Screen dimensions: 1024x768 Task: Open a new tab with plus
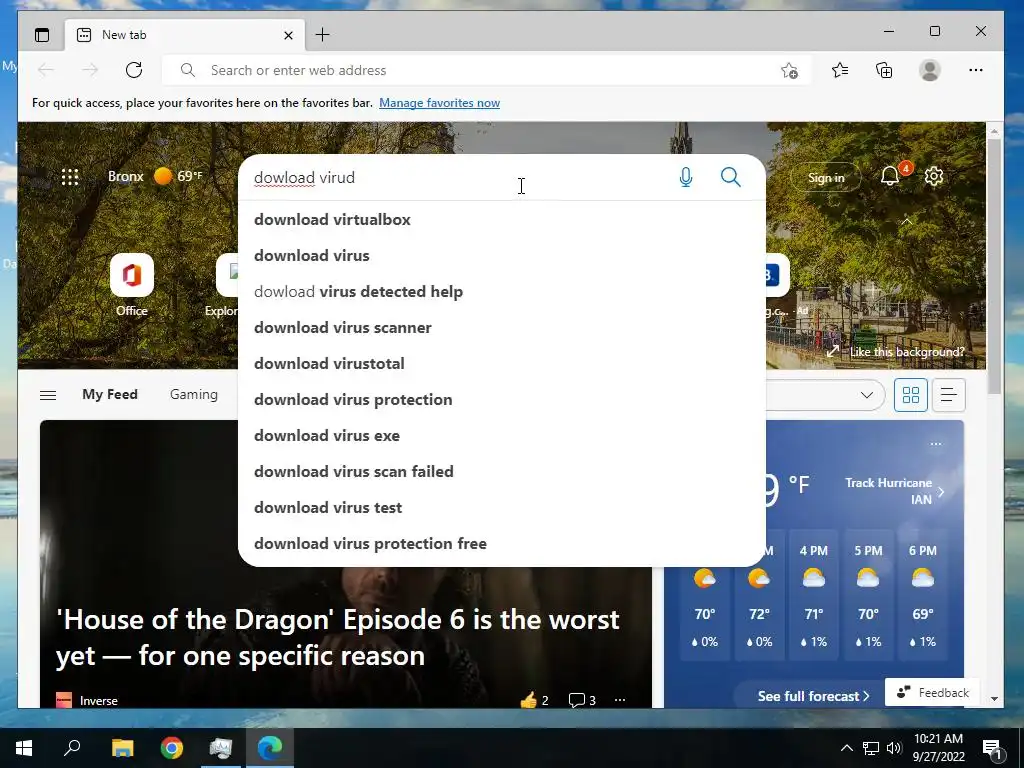pyautogui.click(x=323, y=35)
